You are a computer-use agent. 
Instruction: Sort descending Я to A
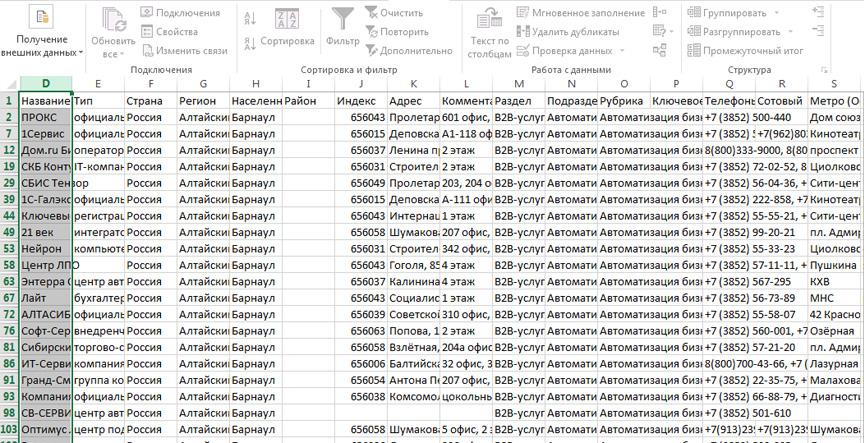click(x=250, y=43)
